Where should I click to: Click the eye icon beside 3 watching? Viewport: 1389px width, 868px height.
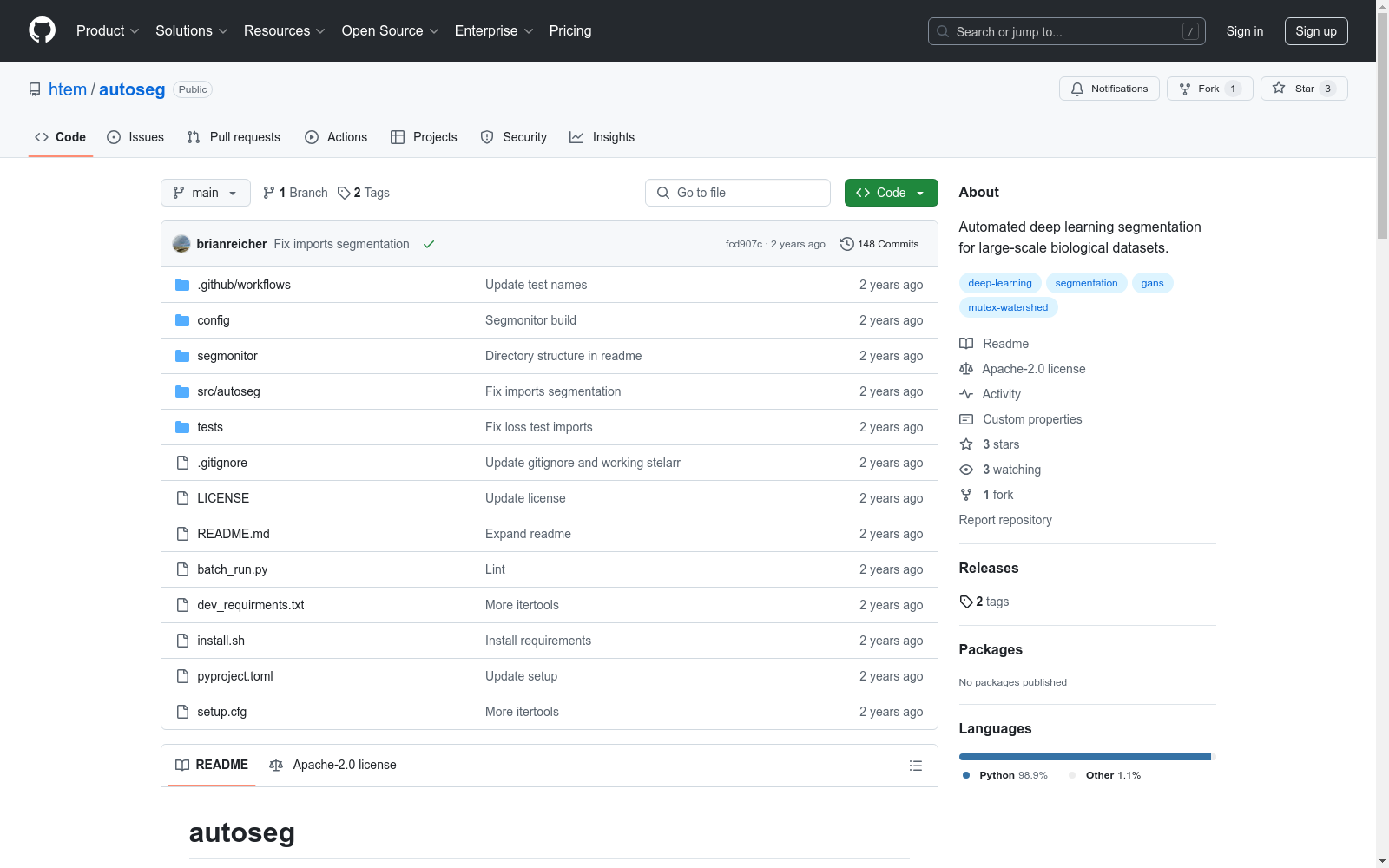coord(966,470)
